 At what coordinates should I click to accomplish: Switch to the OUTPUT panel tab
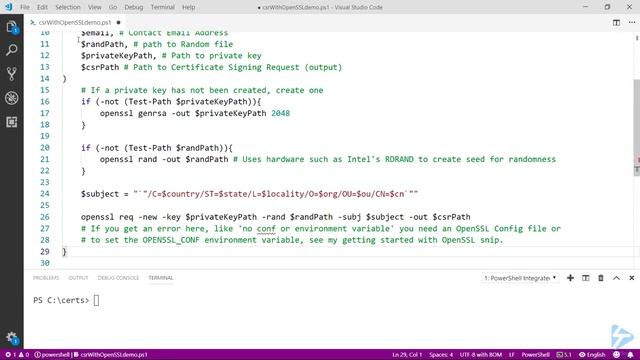point(78,278)
